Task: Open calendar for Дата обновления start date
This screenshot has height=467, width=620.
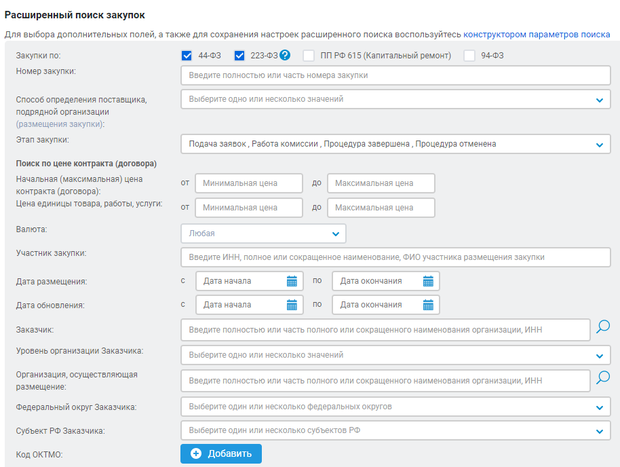Action: [292, 305]
